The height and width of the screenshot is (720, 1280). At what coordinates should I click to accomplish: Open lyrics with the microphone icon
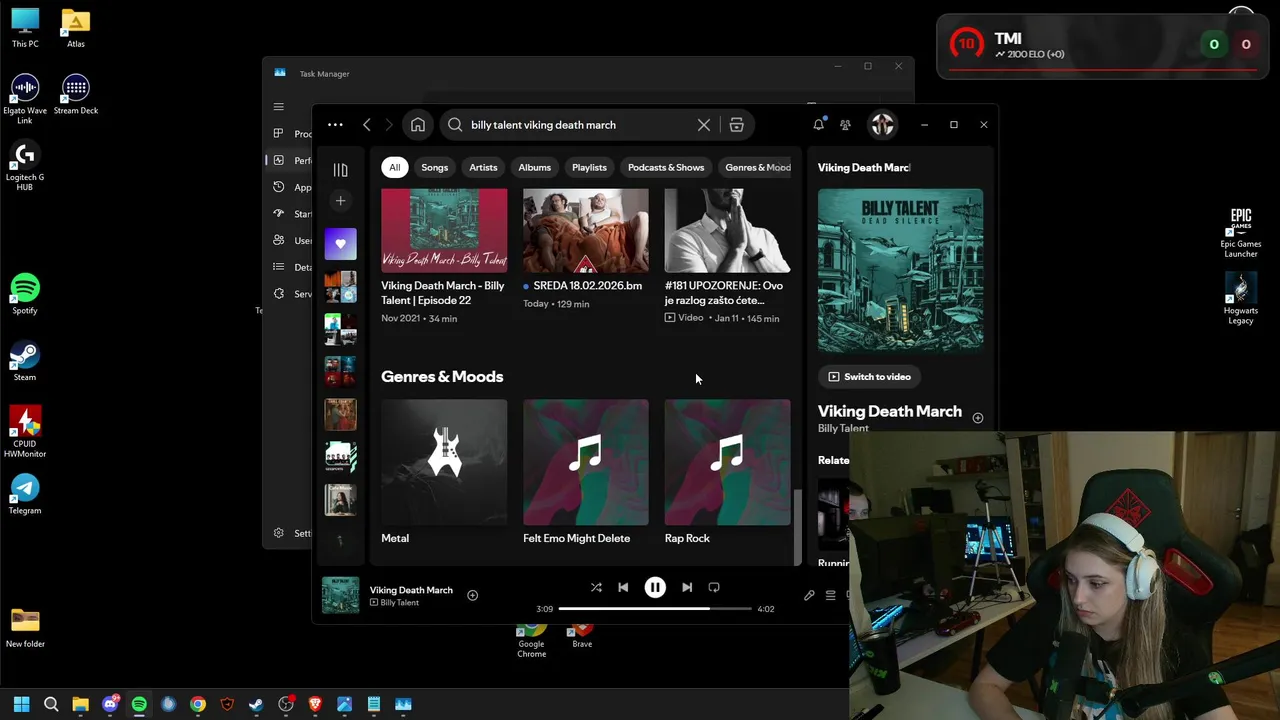coord(809,596)
